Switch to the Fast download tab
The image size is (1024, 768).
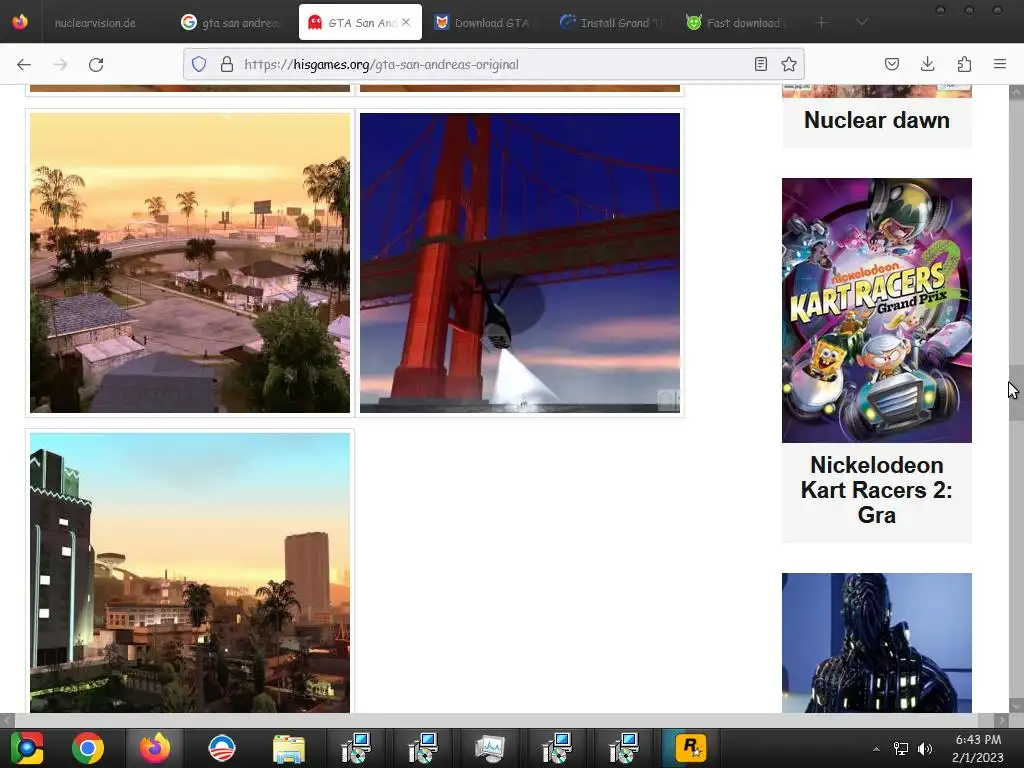[737, 23]
